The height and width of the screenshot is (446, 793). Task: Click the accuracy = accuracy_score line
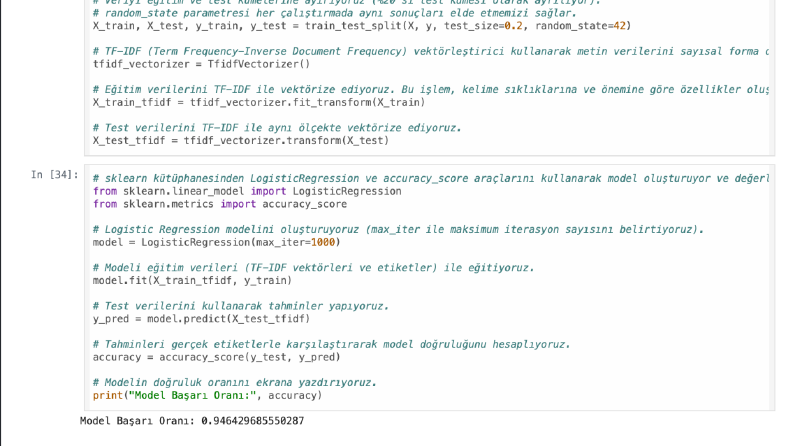[x=216, y=357]
